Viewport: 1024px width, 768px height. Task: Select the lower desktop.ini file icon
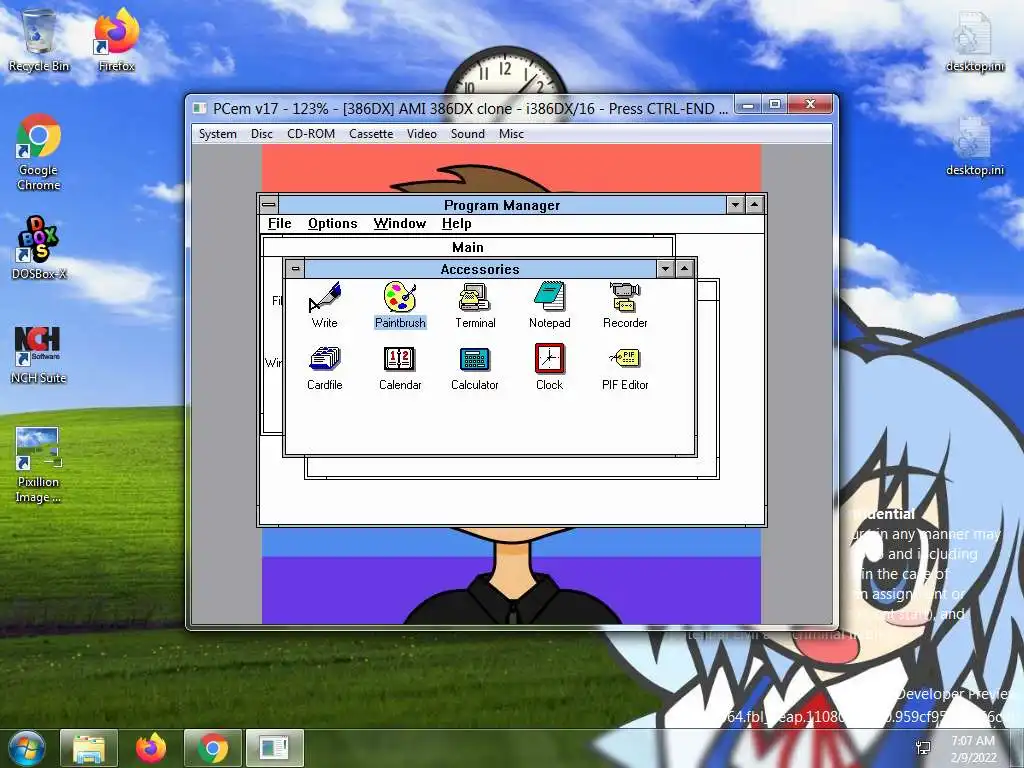974,145
